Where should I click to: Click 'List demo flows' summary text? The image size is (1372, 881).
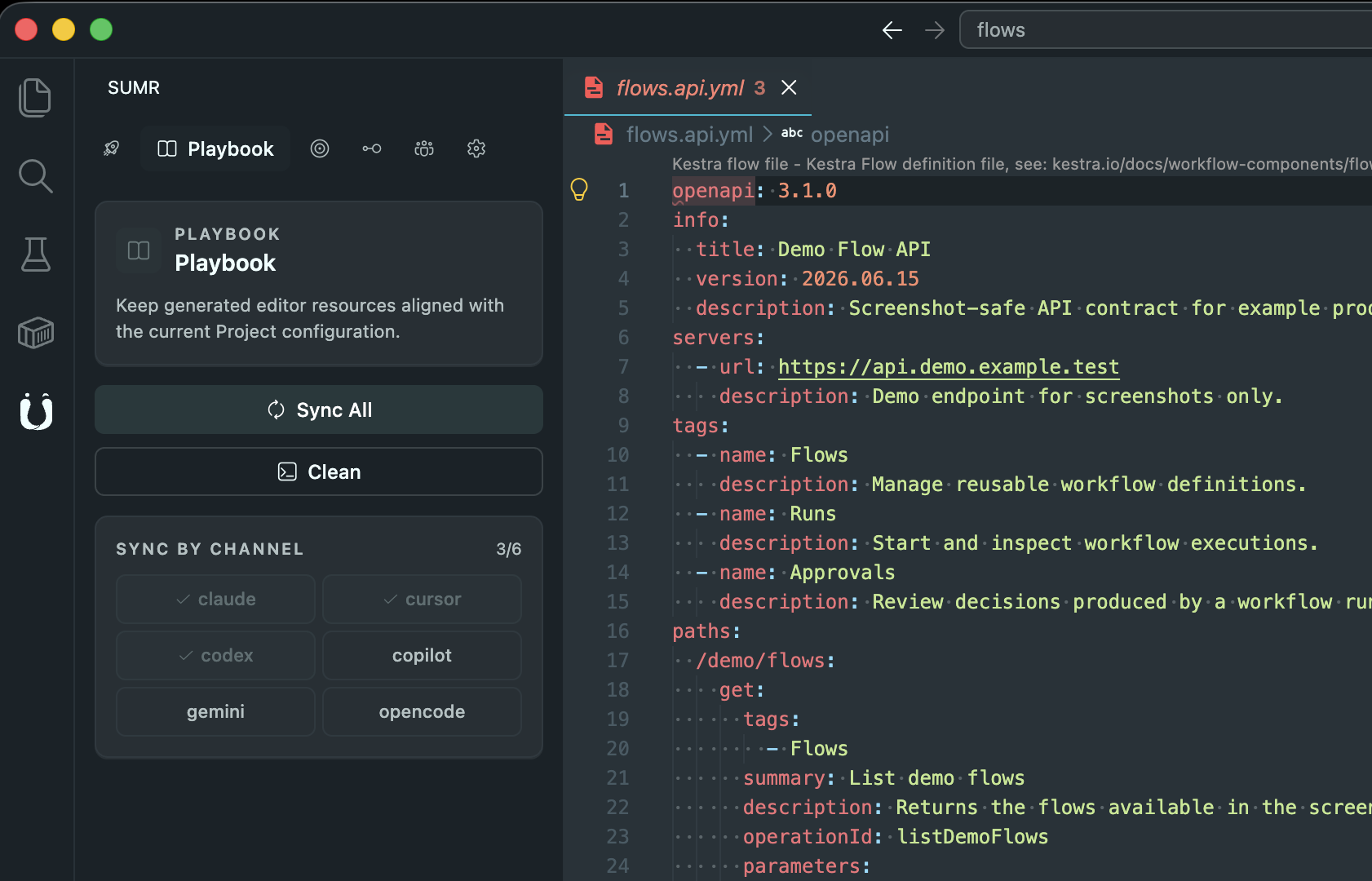[937, 777]
